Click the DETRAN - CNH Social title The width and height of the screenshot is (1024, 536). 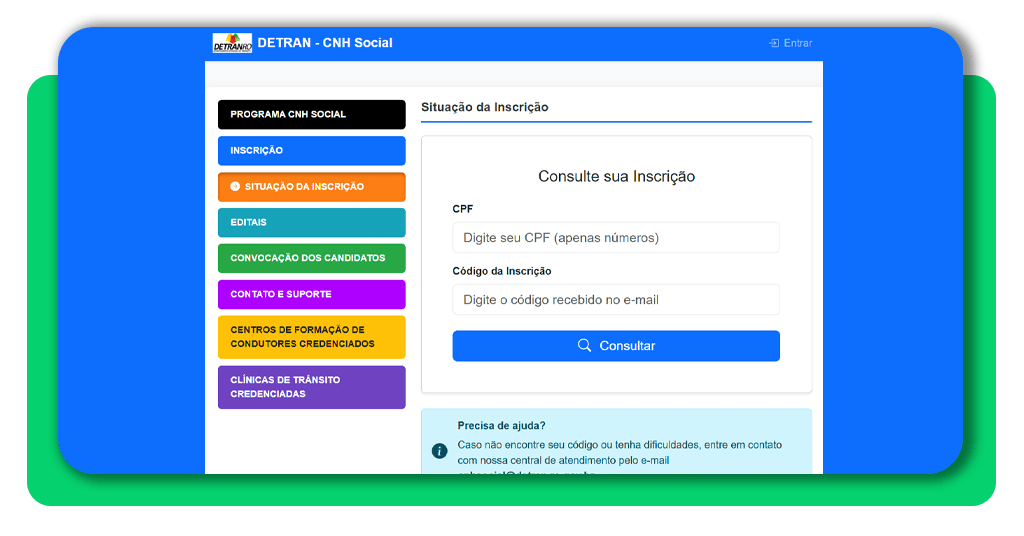325,43
